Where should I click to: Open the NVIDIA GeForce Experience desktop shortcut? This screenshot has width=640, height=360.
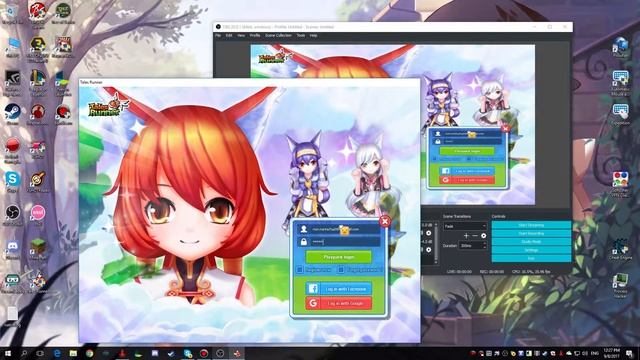[13, 78]
